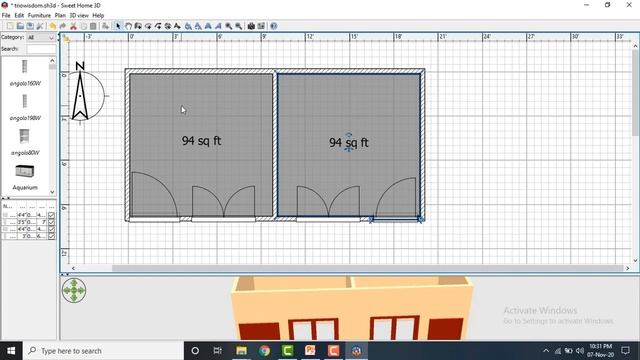Open Help with the question mark icon
This screenshot has height=360, width=640.
(x=273, y=26)
